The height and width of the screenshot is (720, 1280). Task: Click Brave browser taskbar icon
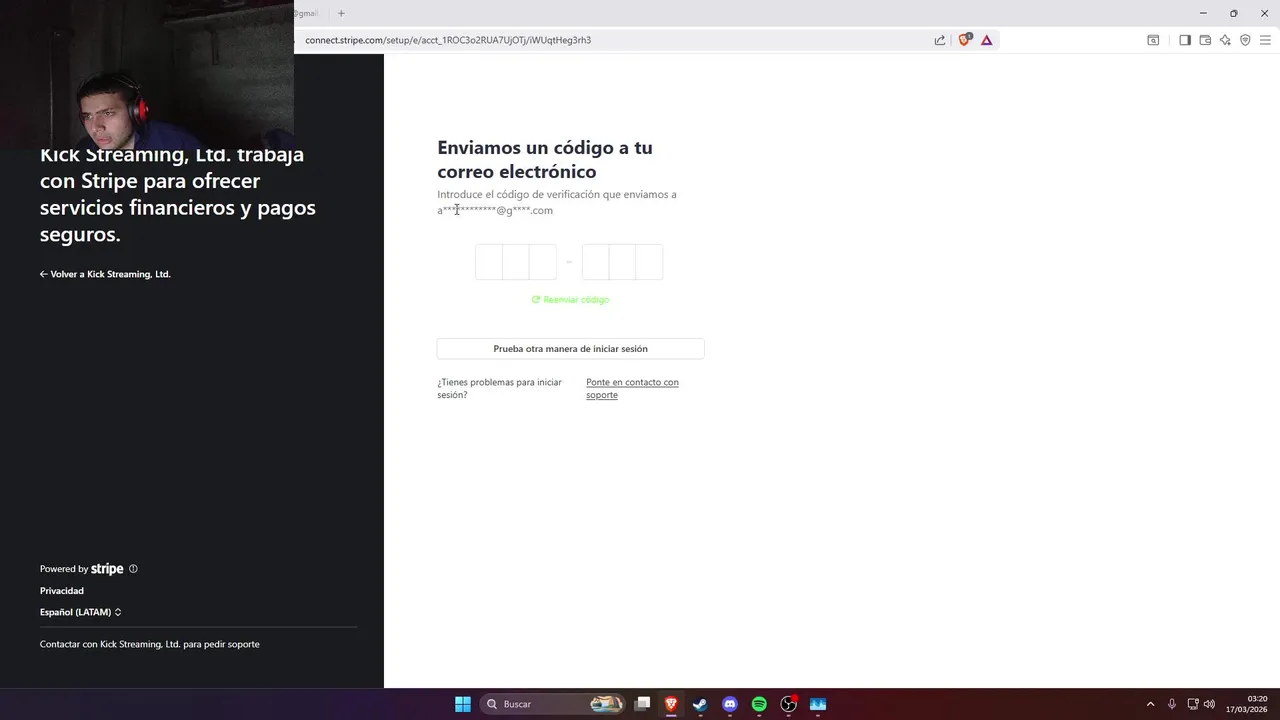671,704
